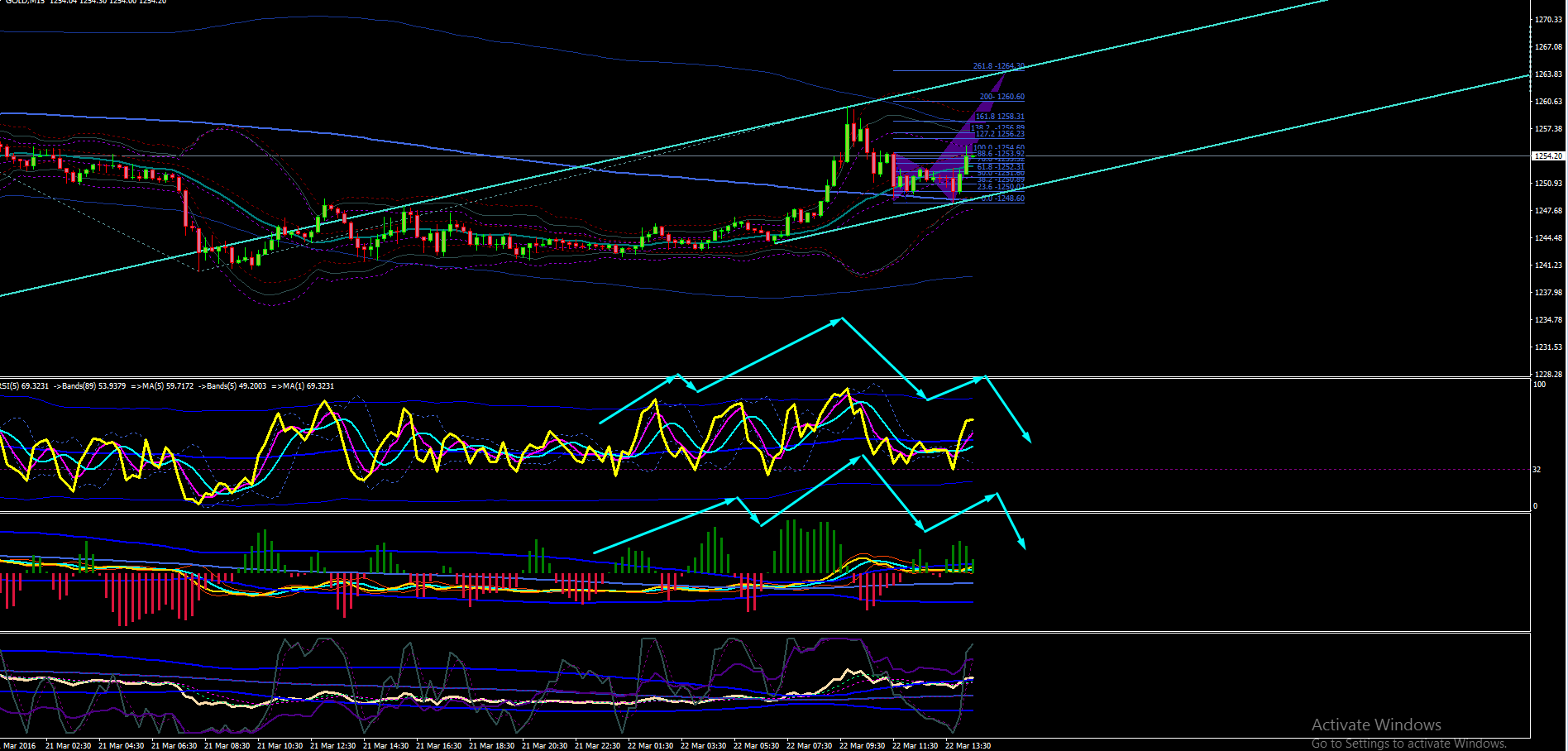Viewport: 1568px width, 751px height.
Task: Select Fibonacci level label 0.0 -1248.60
Action: pyautogui.click(x=1002, y=199)
